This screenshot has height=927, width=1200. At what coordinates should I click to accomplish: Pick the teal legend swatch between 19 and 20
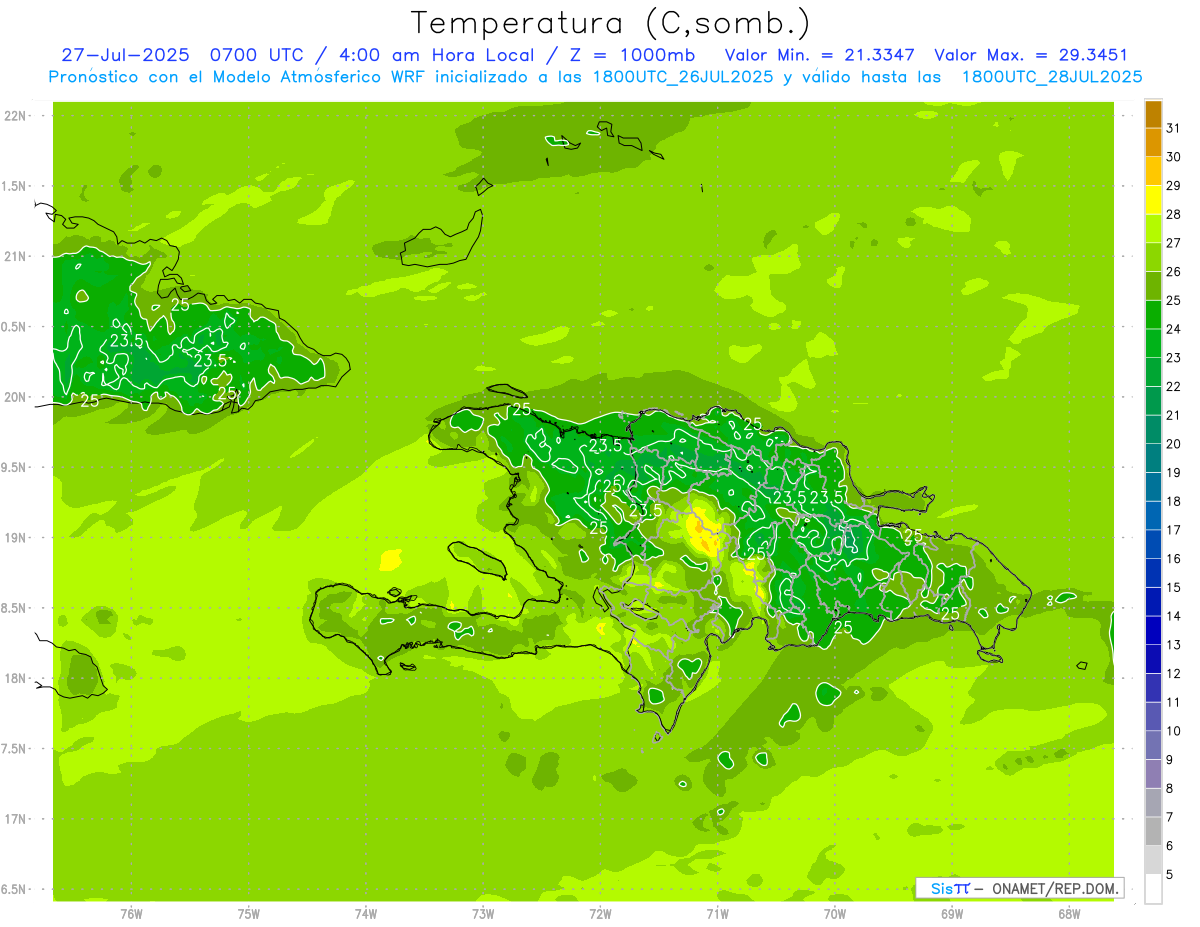(1154, 458)
